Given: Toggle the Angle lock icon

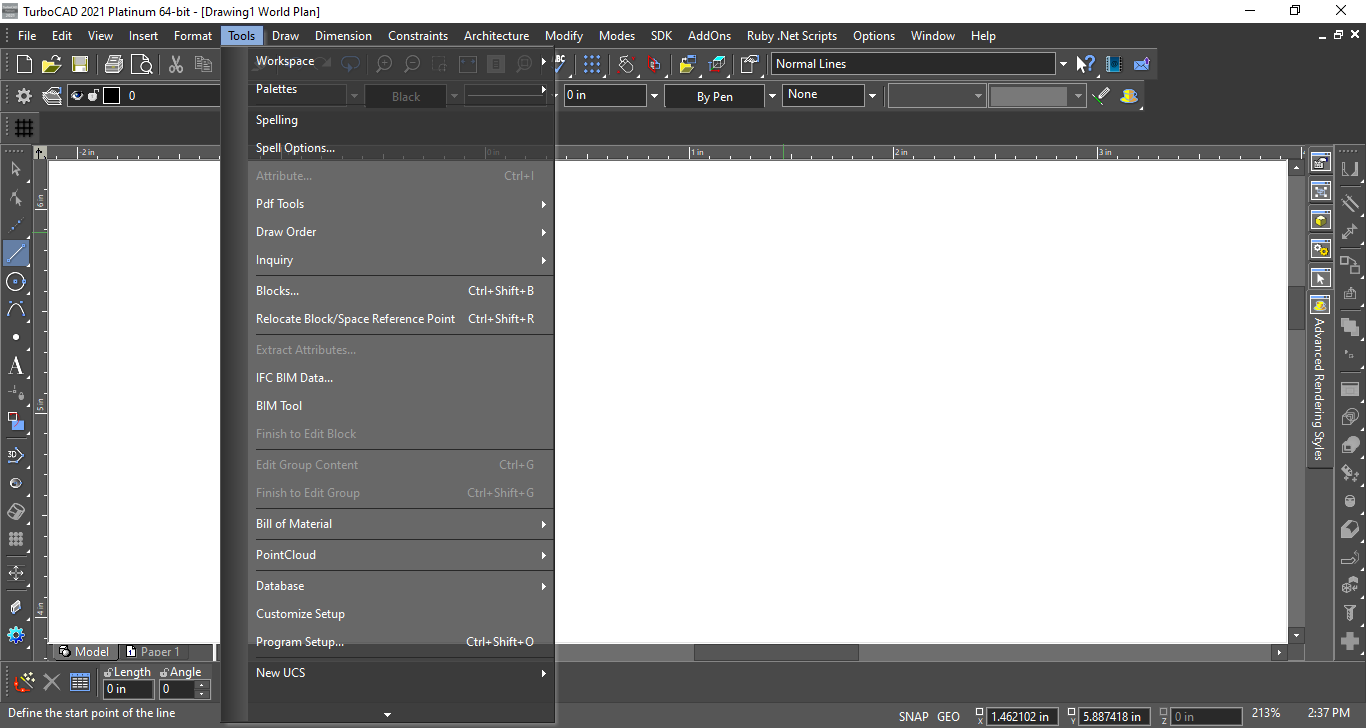Looking at the screenshot, I should tap(164, 672).
